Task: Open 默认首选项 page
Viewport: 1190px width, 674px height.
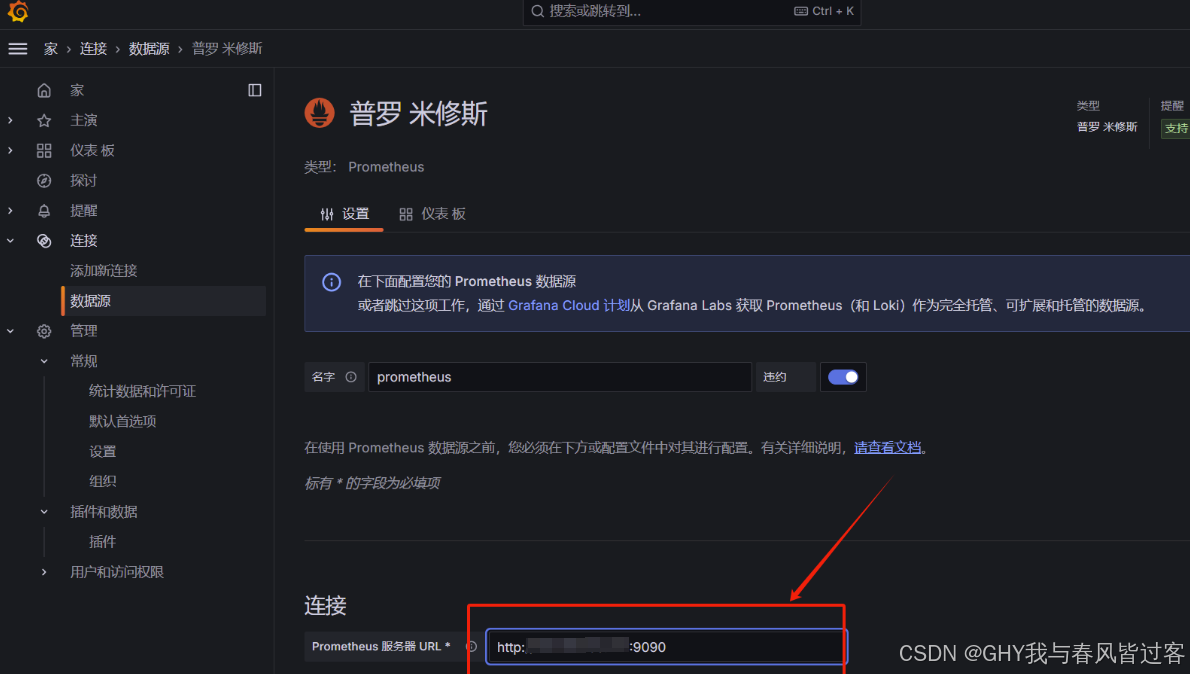Action: [x=122, y=421]
